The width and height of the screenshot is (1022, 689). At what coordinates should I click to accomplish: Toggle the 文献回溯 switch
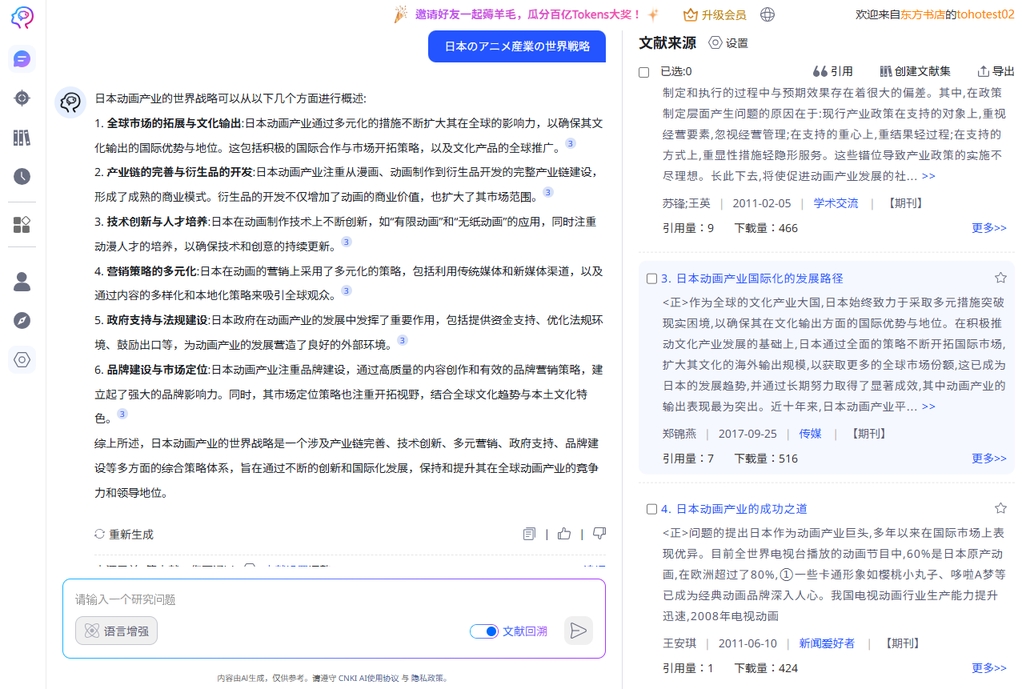tap(484, 631)
